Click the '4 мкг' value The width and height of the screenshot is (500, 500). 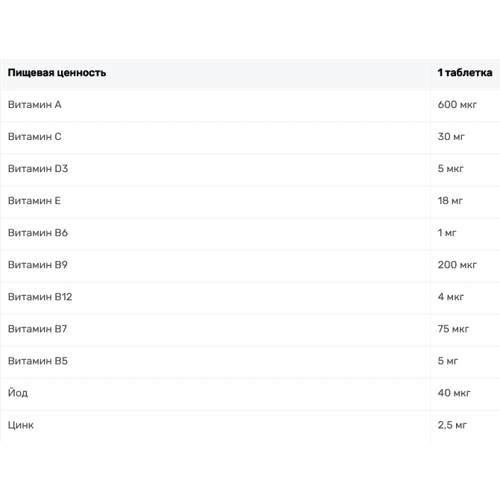pos(451,297)
